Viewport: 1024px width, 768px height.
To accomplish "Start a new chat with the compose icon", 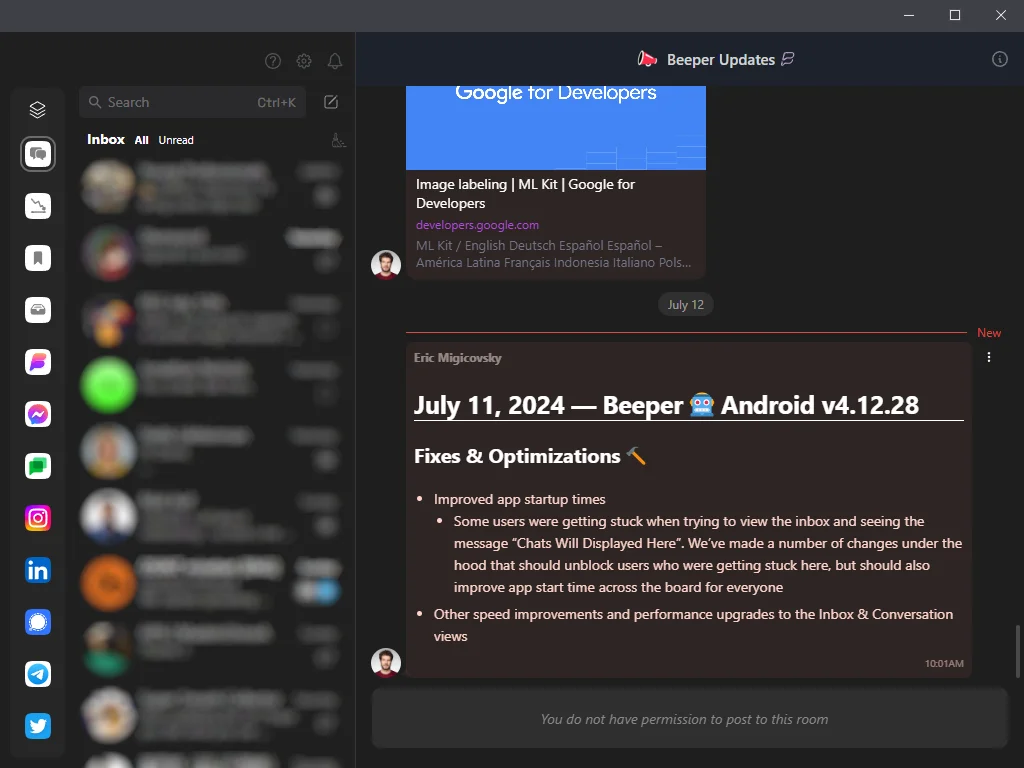I will (x=330, y=101).
